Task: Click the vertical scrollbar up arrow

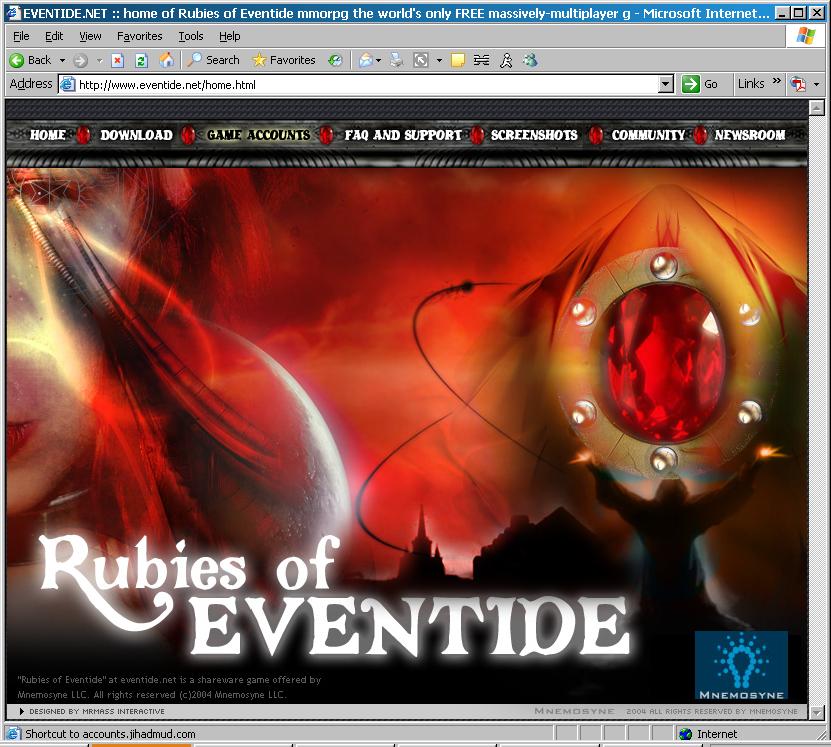Action: pos(817,108)
